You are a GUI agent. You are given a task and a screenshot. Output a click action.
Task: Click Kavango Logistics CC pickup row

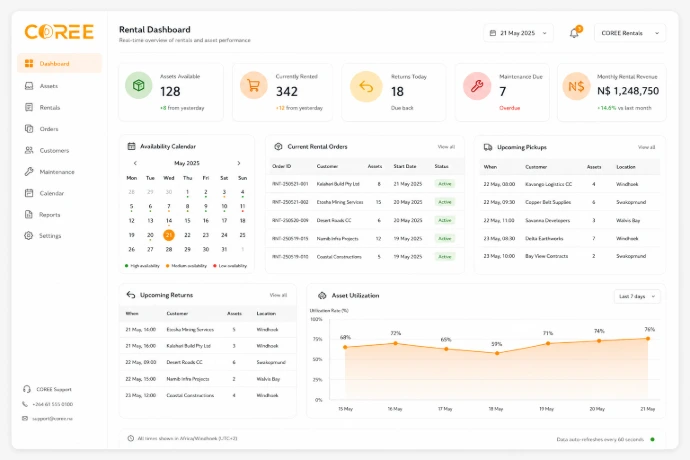click(x=569, y=184)
